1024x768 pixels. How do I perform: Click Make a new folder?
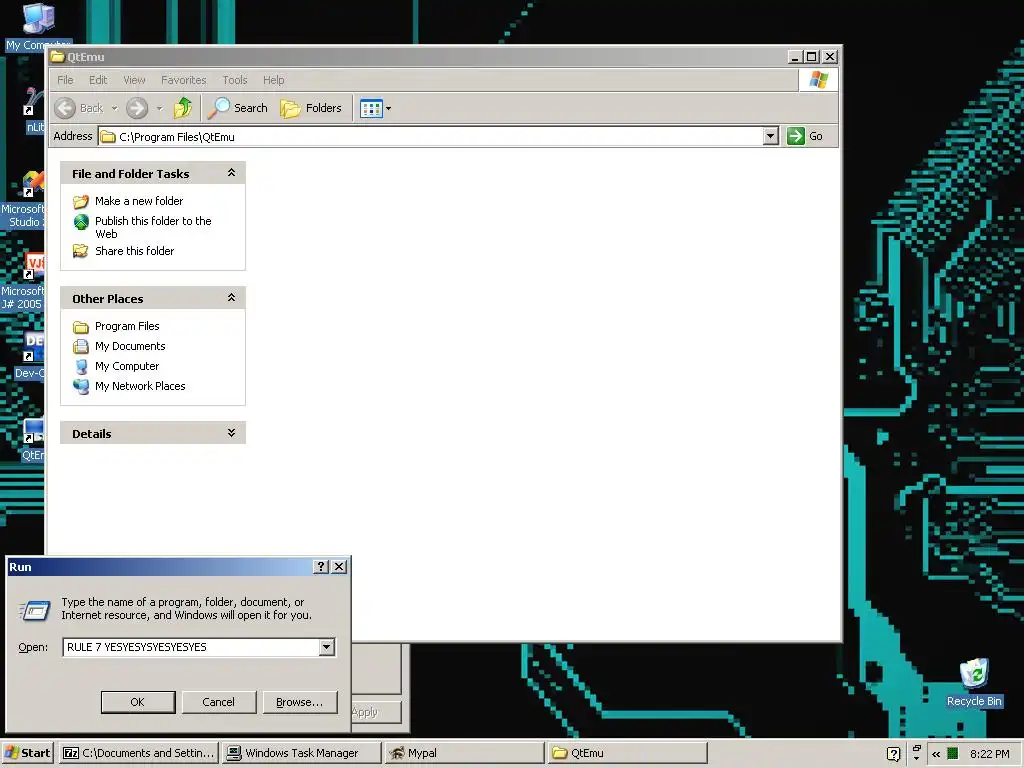coord(139,201)
